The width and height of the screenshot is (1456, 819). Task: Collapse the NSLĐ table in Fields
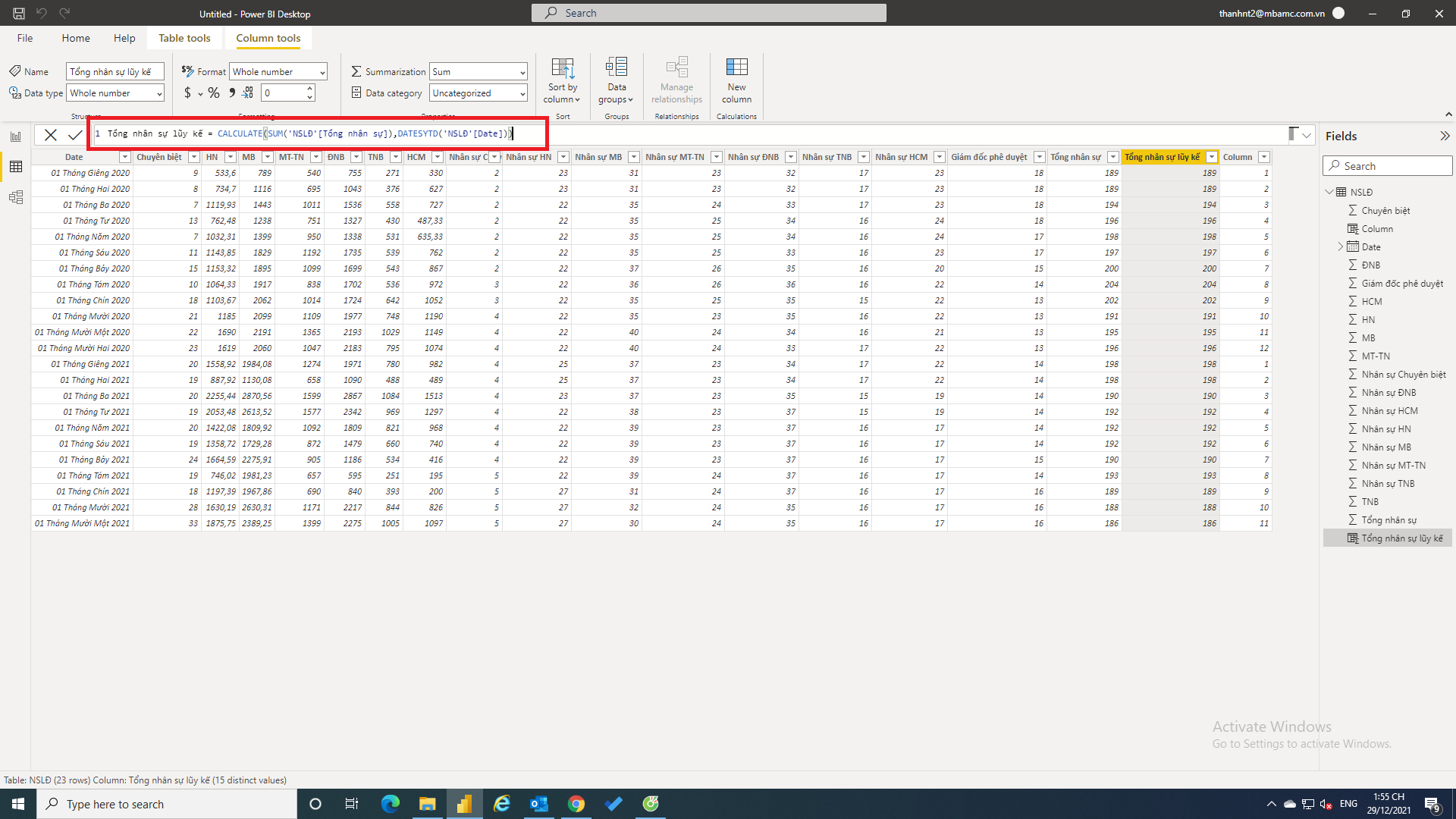coord(1329,192)
